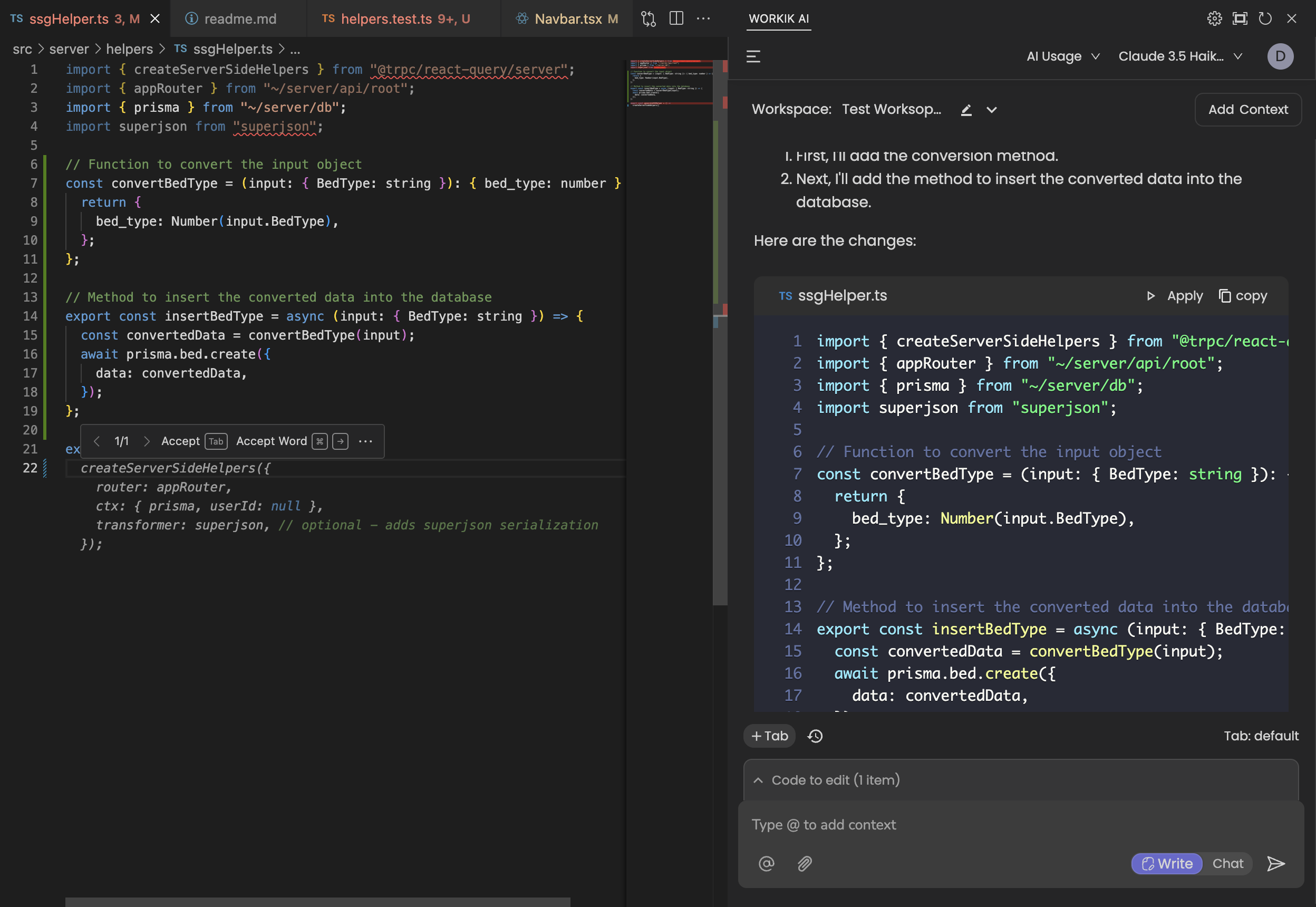
Task: Click the editor horizontal scrollbar
Action: (317, 902)
